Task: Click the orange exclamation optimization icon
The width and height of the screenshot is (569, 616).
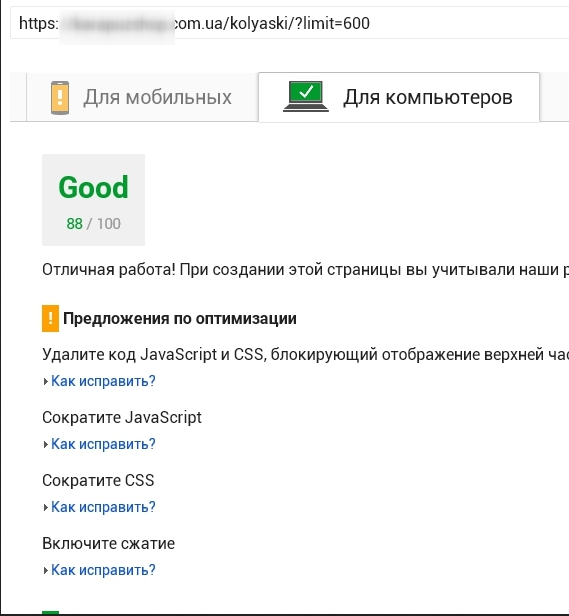Action: pyautogui.click(x=50, y=318)
